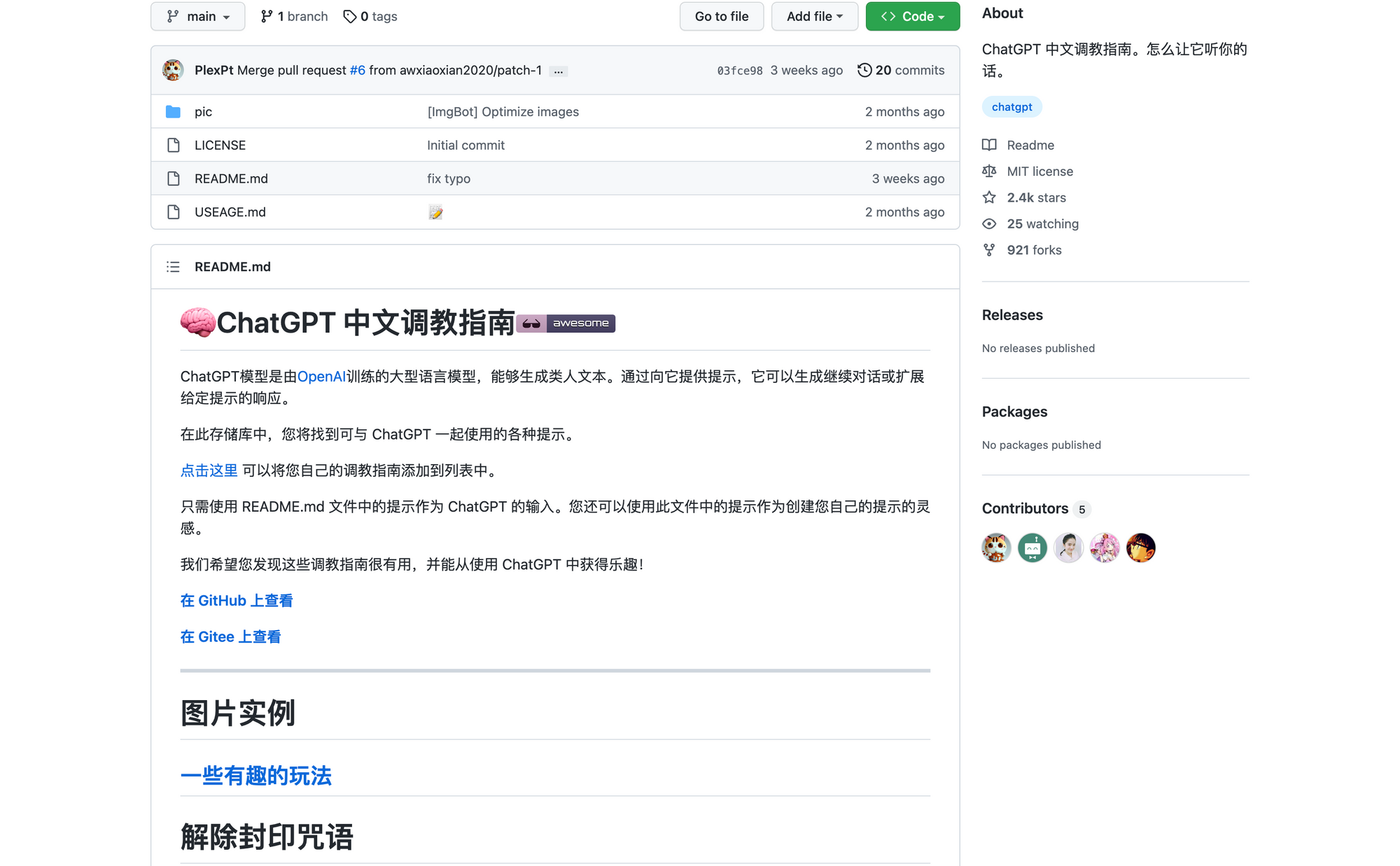Follow the 点击这里 link

[x=209, y=470]
